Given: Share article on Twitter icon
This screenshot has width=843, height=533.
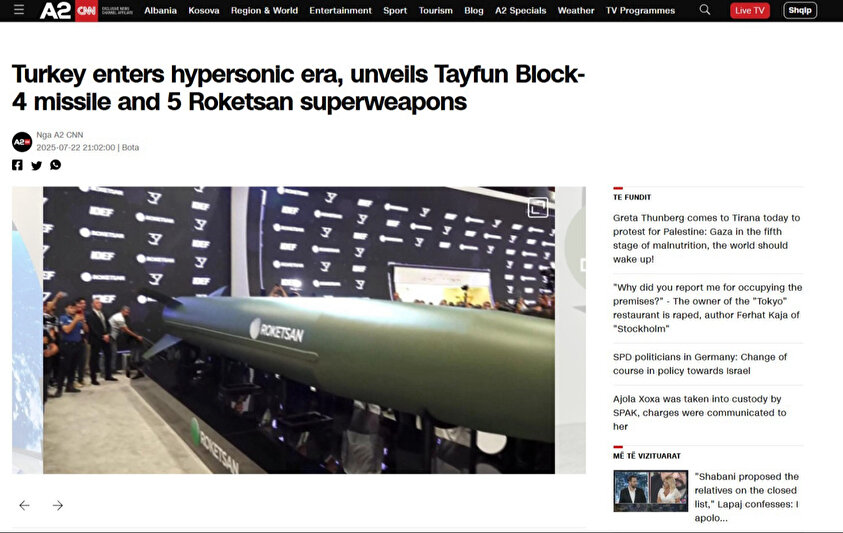Looking at the screenshot, I should click(36, 165).
